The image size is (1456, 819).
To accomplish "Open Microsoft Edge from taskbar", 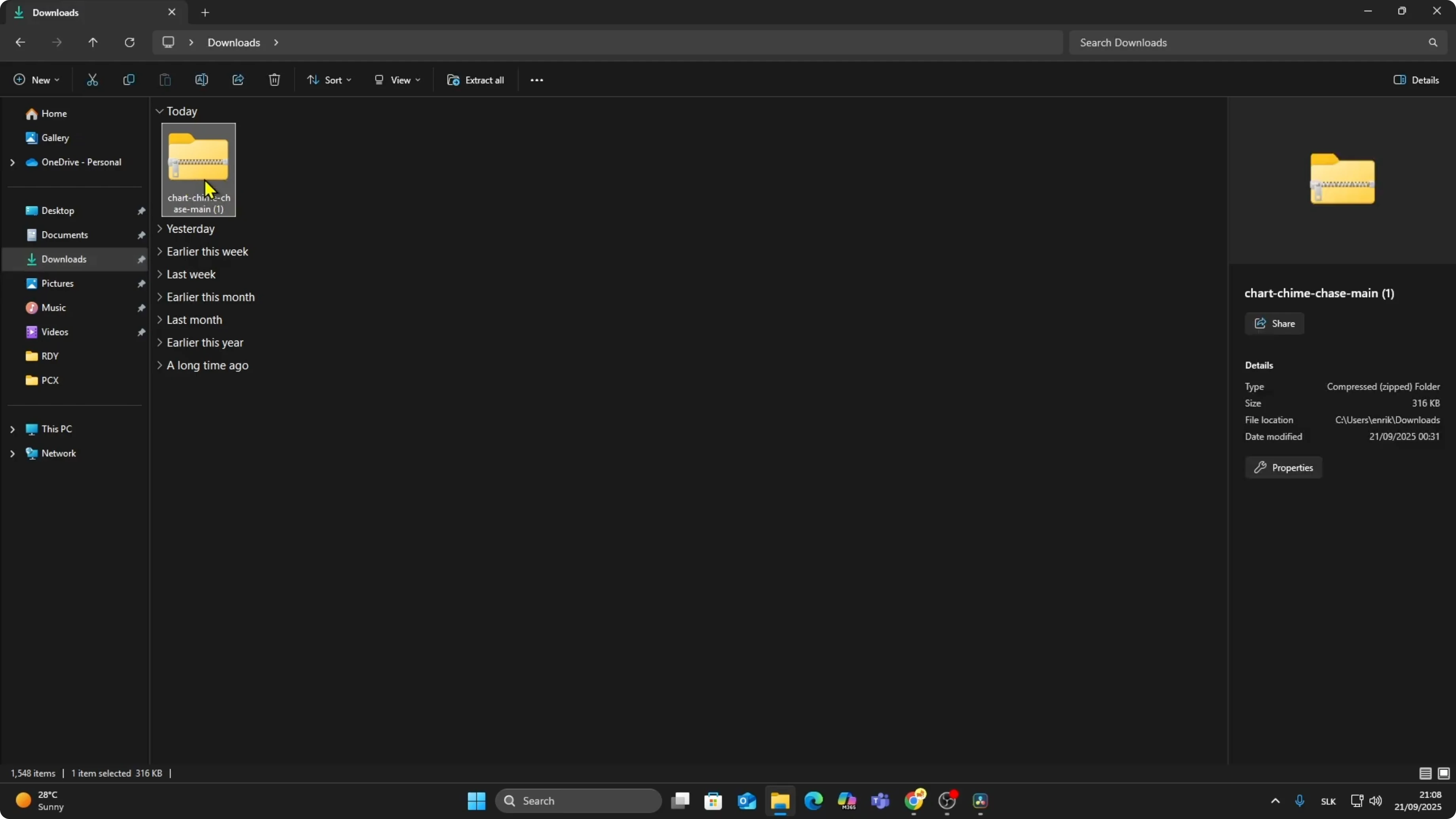I will pos(813,801).
